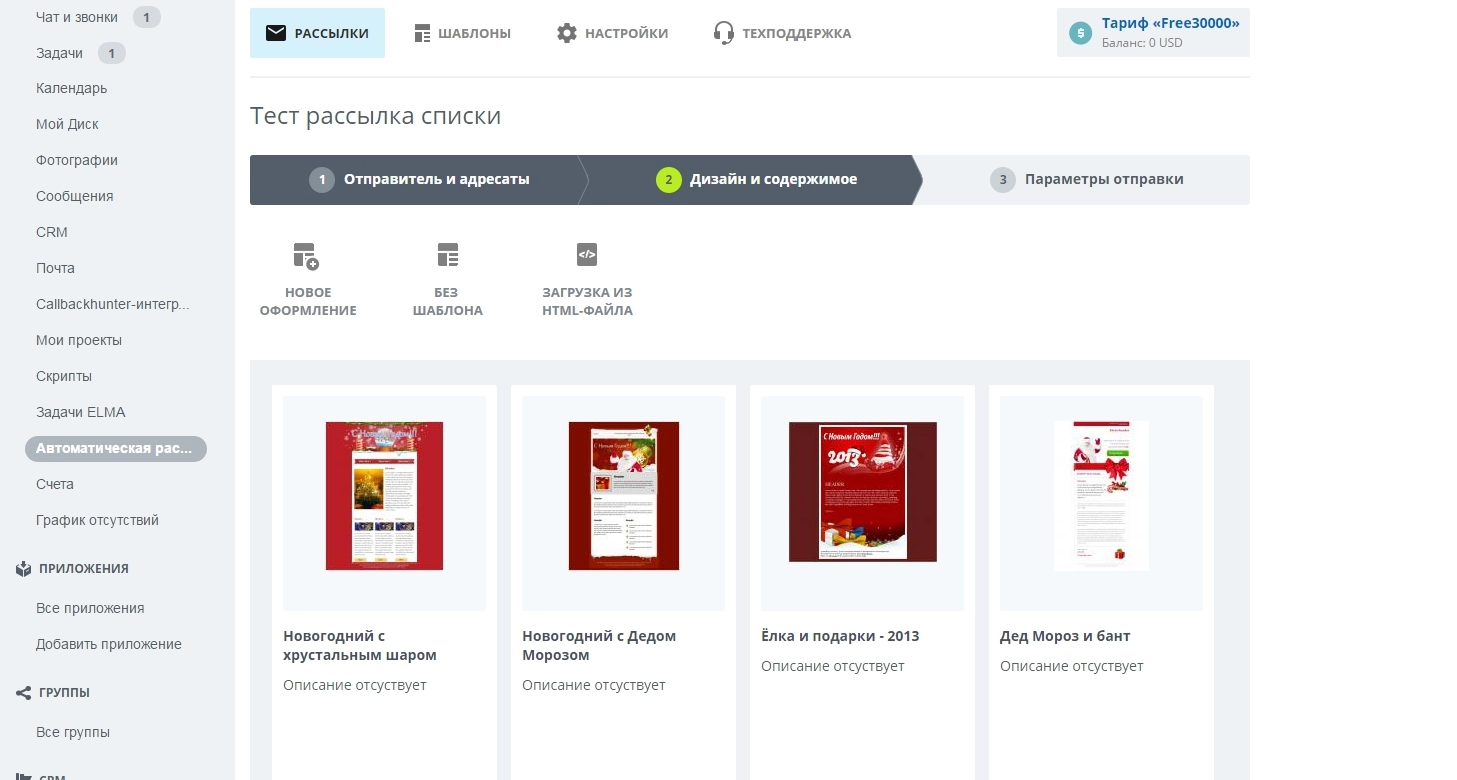Click the Шаблоны template icon
The width and height of the screenshot is (1457, 780).
coord(422,33)
